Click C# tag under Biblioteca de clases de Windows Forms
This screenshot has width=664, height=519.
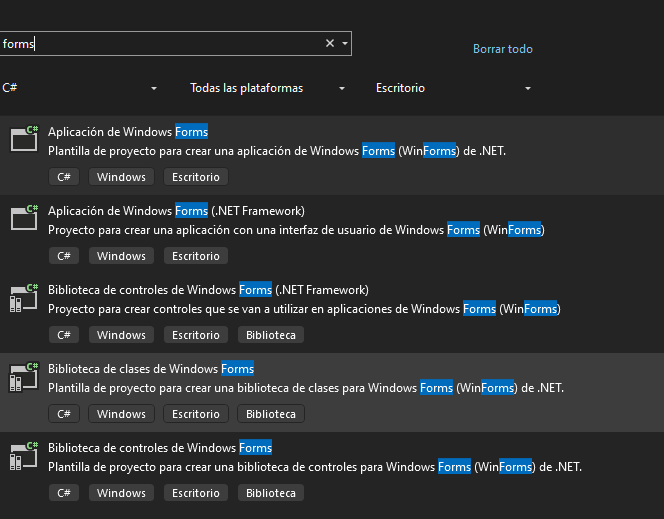64,414
